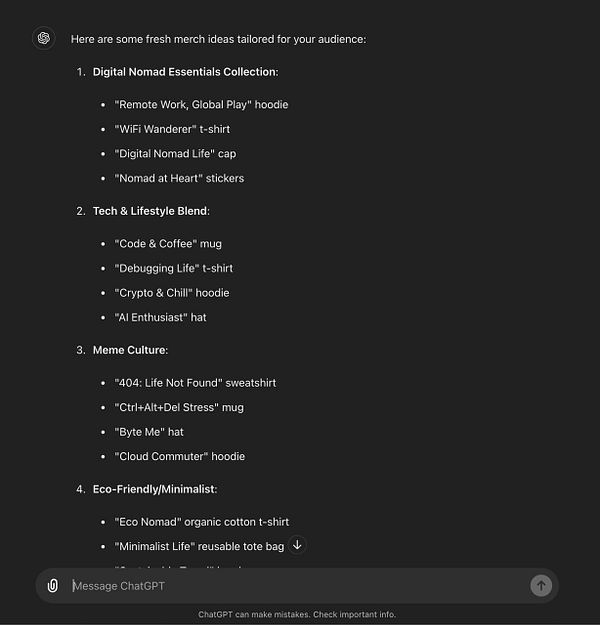This screenshot has height=625, width=600.
Task: Click the "Nomad at Heart" stickers line
Action: click(x=179, y=178)
